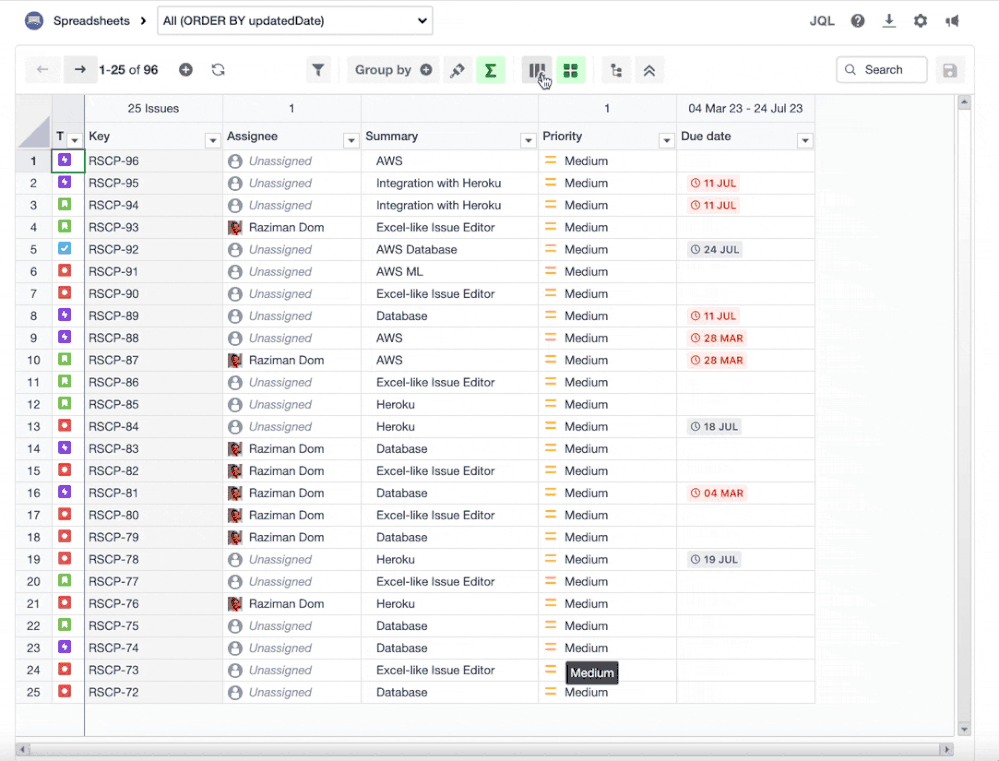Select the issue type icon of RSCP-96
Viewport: 999px width, 761px height.
point(65,159)
